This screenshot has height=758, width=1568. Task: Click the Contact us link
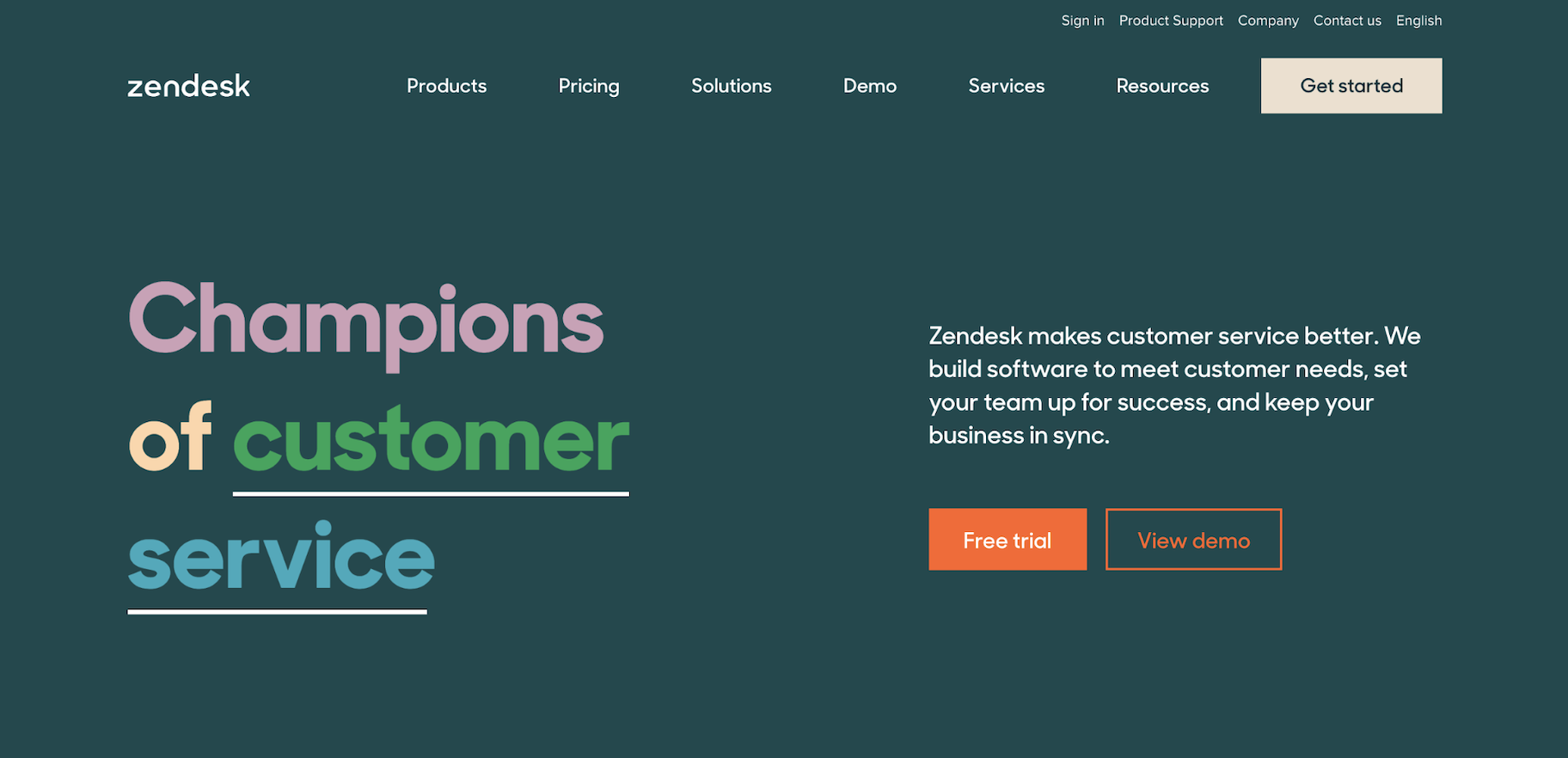pos(1347,21)
